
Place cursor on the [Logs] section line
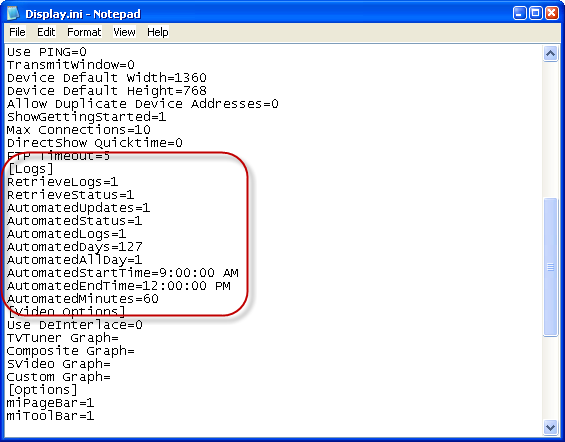tap(30, 169)
